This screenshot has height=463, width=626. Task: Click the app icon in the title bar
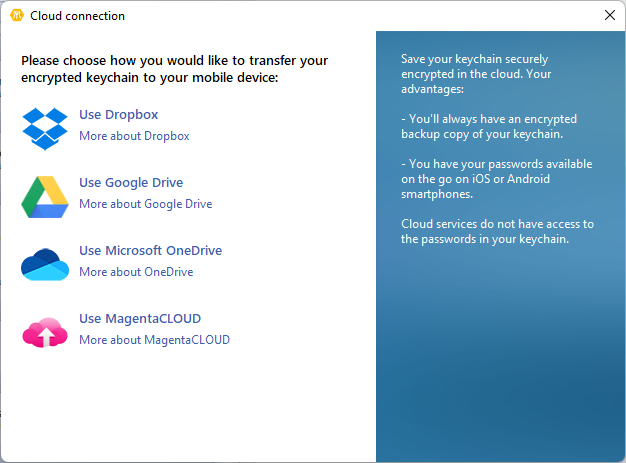16,16
